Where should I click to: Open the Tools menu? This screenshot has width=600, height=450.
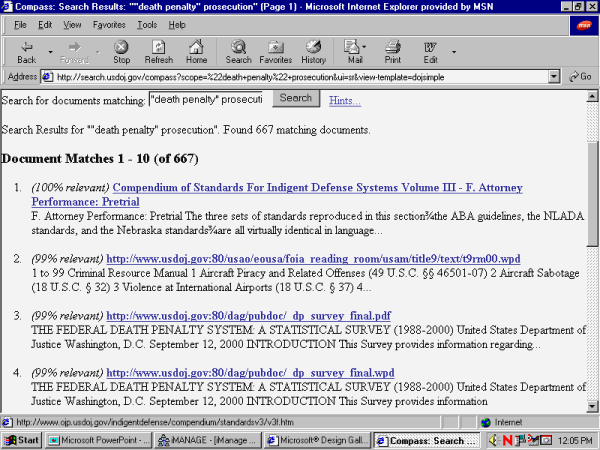click(x=147, y=24)
